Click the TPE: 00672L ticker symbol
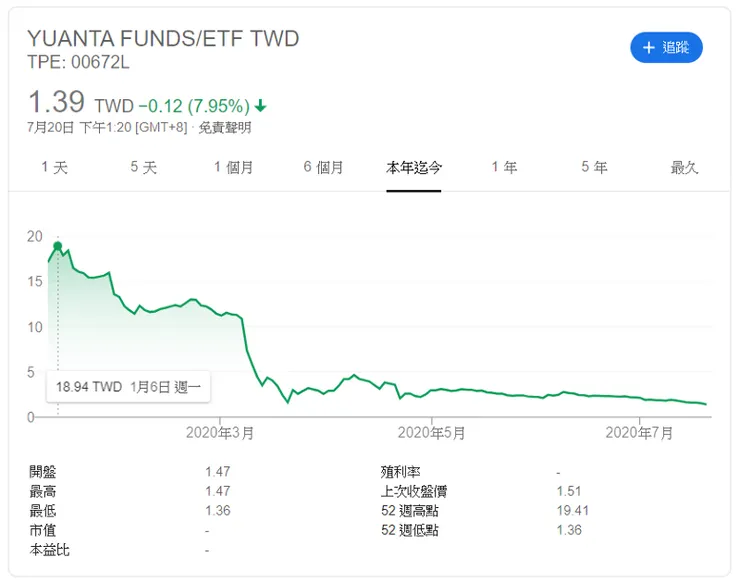Viewport: 740px width, 585px height. click(78, 62)
